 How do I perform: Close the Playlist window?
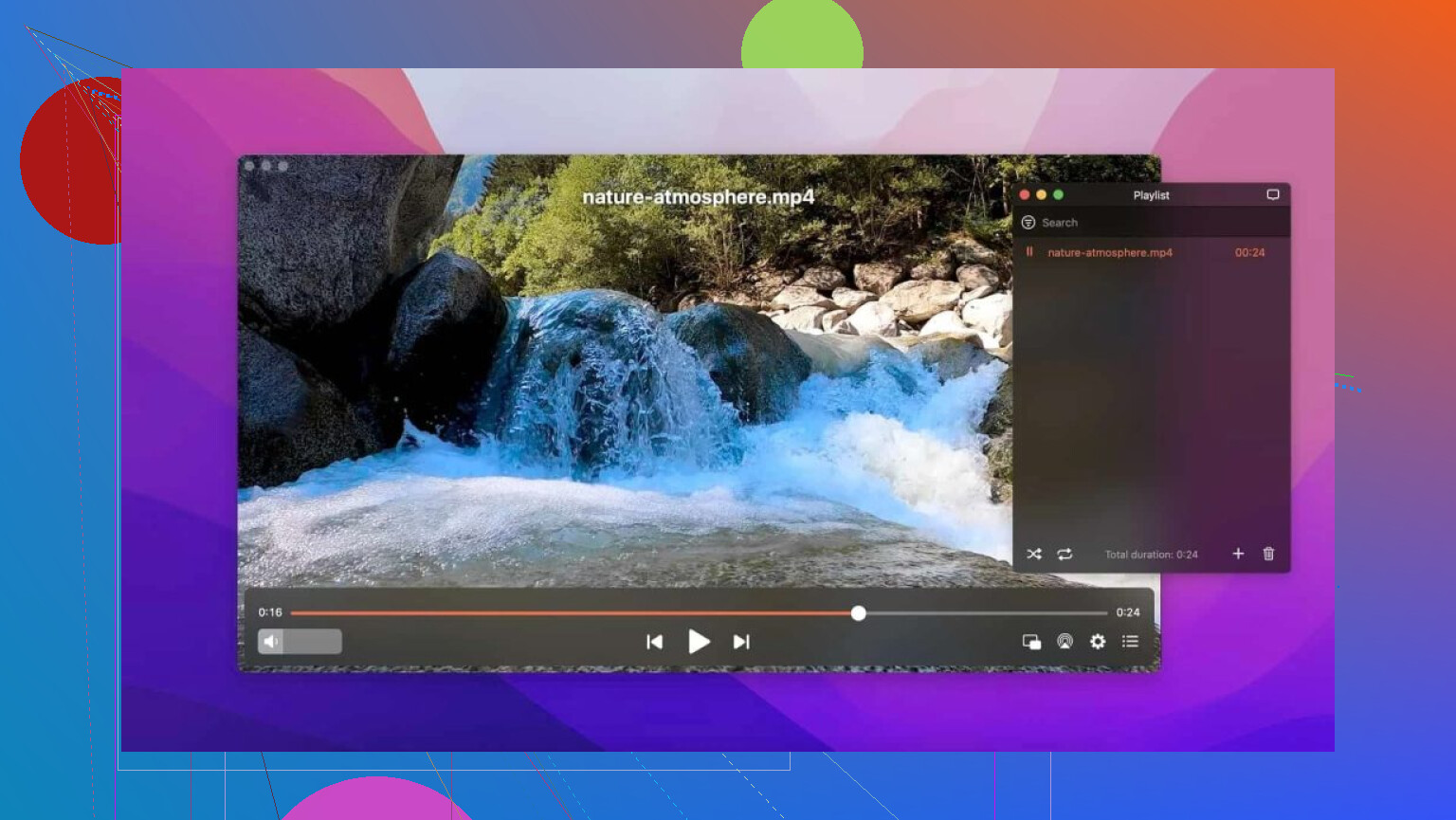1025,194
